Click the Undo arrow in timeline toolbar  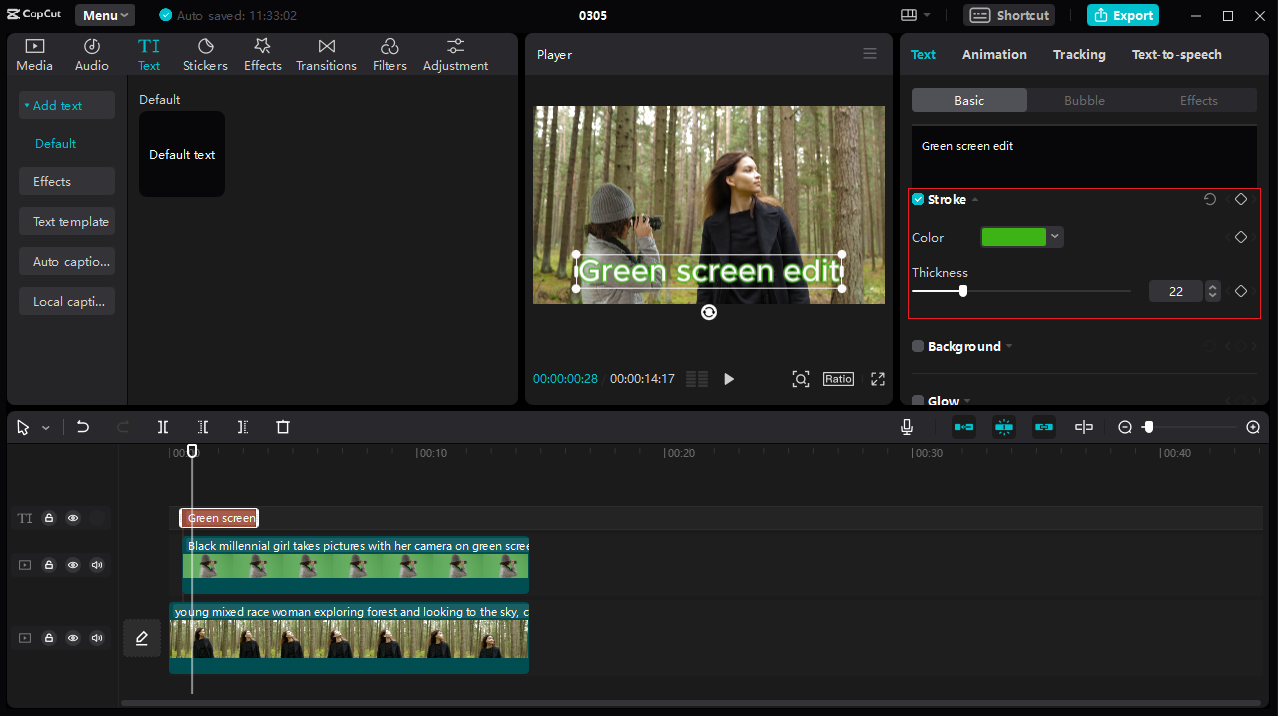83,427
